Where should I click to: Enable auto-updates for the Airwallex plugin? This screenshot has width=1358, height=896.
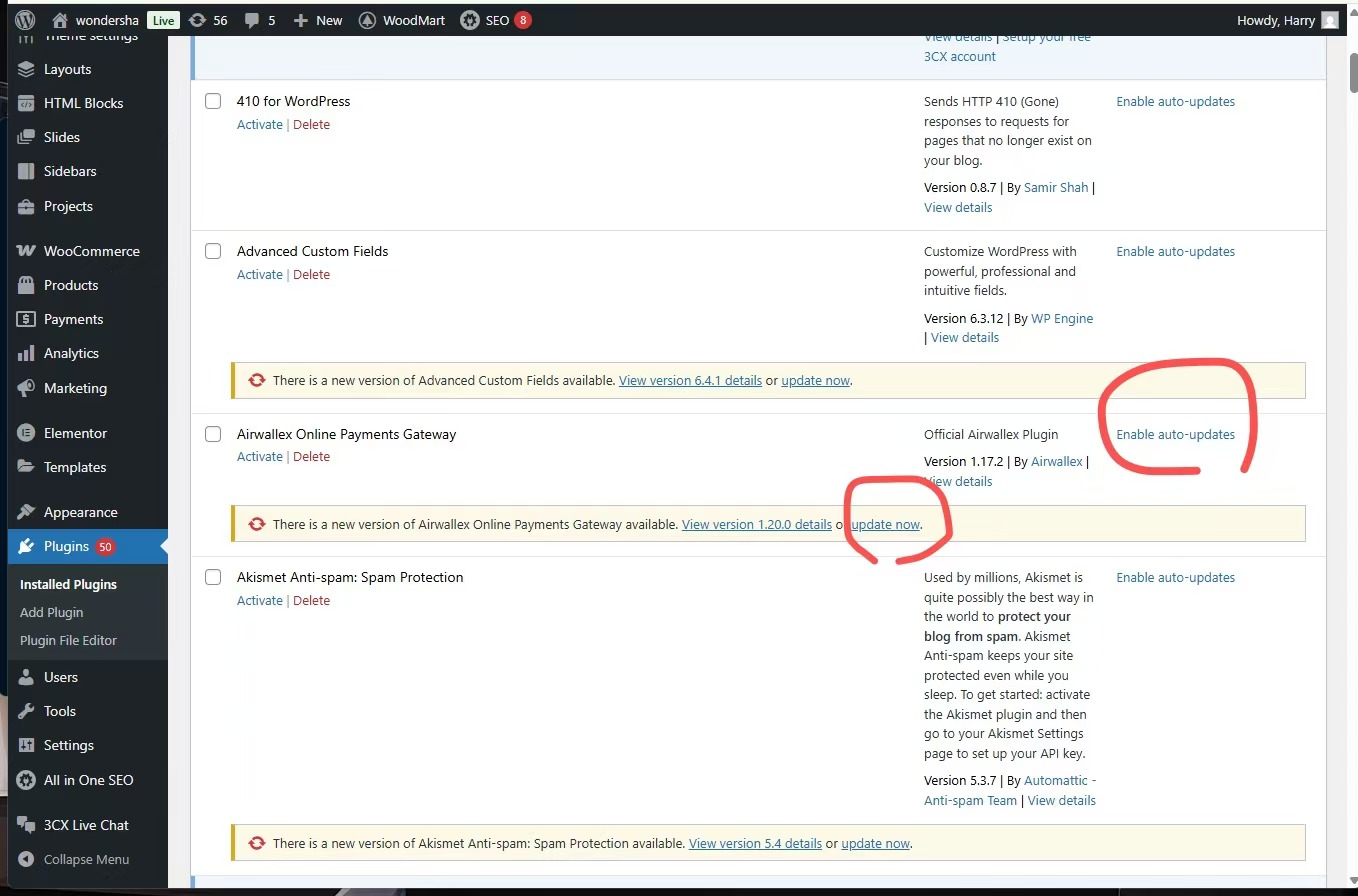click(1175, 435)
